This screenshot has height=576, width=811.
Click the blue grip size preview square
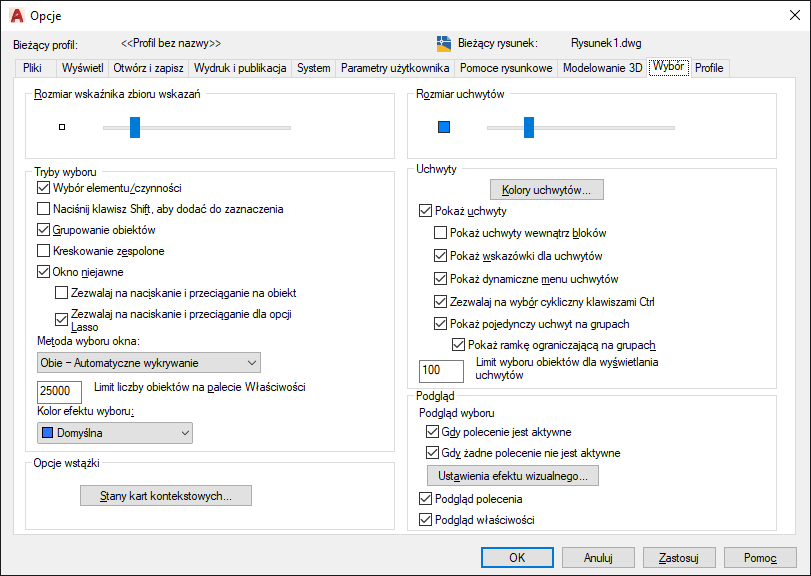point(444,127)
